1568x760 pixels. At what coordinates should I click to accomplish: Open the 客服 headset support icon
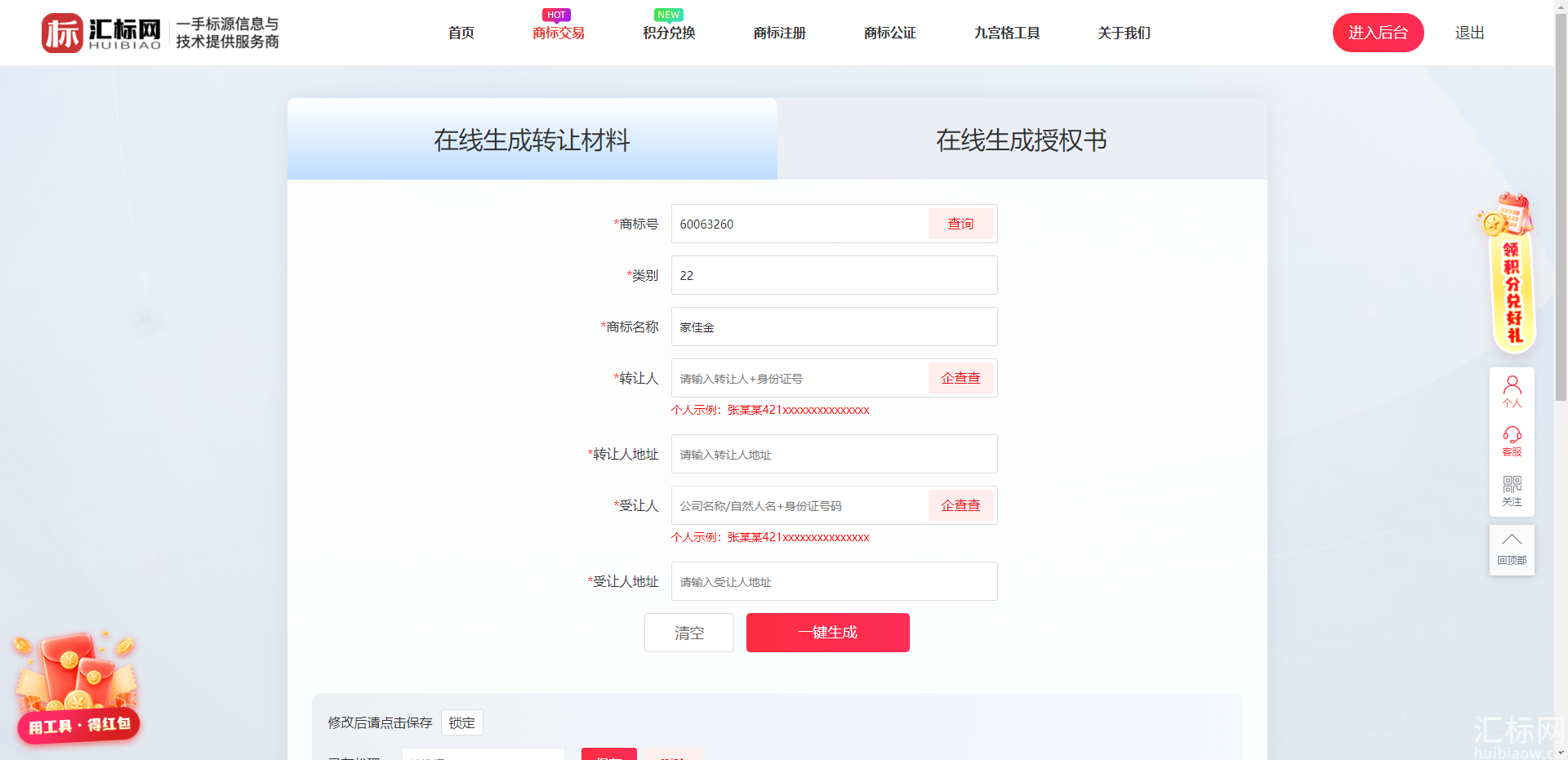(1512, 441)
